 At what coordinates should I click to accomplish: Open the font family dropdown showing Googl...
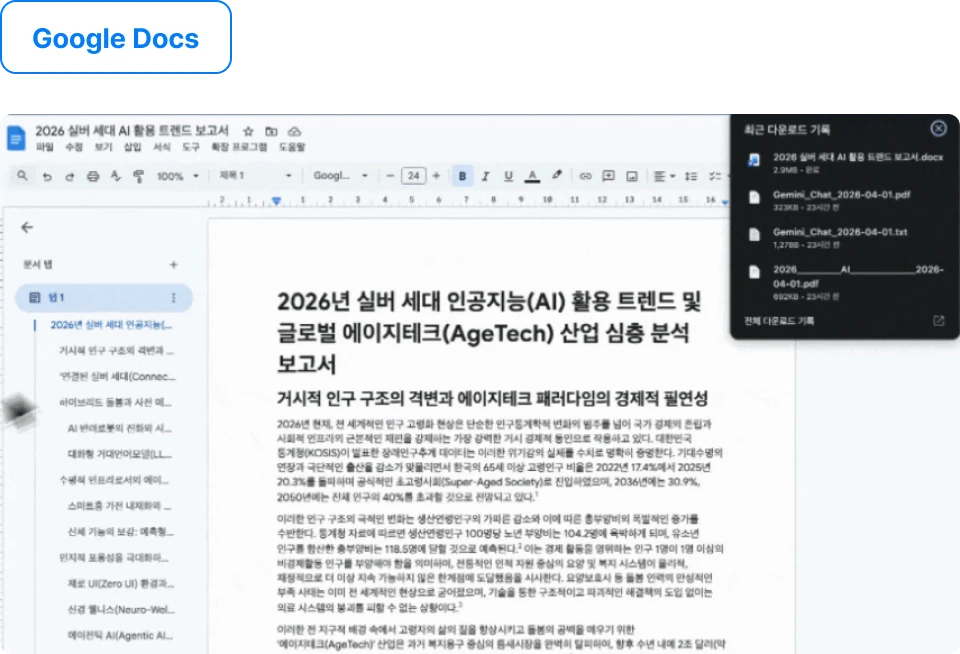(340, 176)
